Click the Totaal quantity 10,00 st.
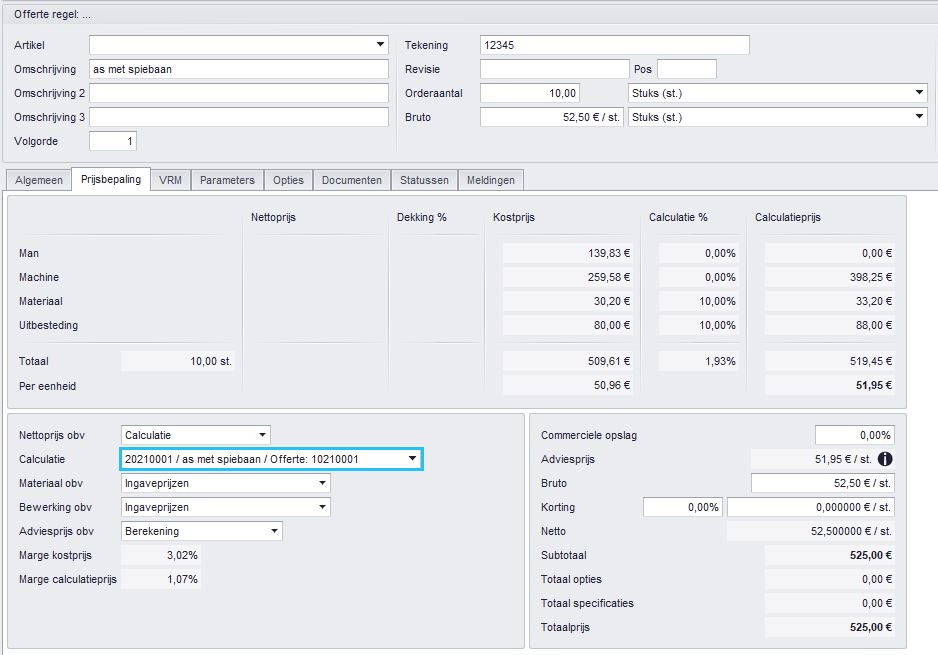 (178, 361)
